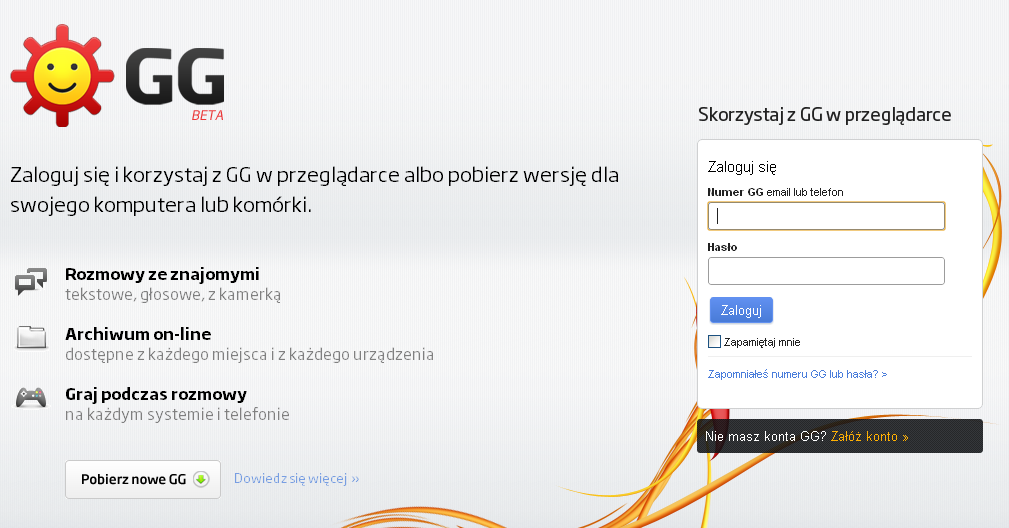The height and width of the screenshot is (528, 1009).
Task: Click the blue Zaloguj button
Action: 741,310
